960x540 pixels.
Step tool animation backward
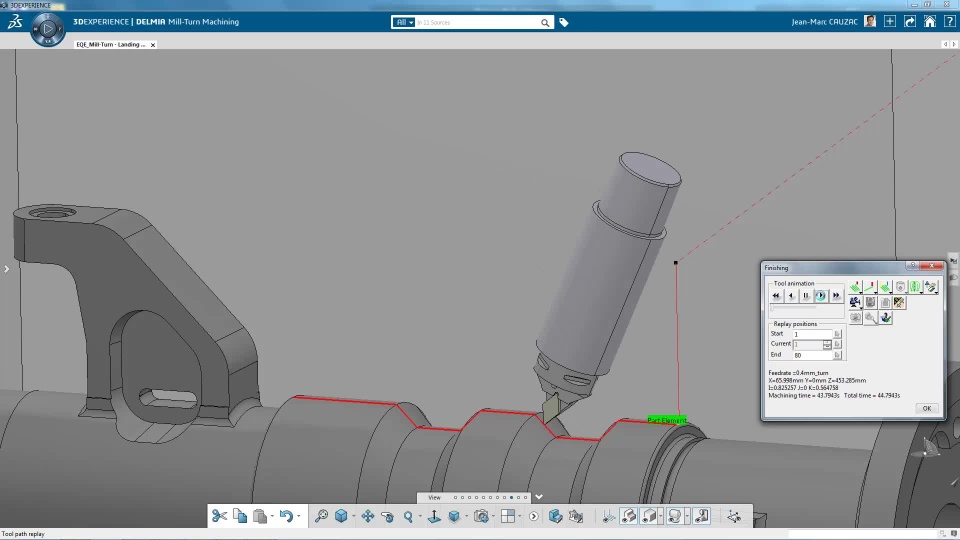pyautogui.click(x=792, y=296)
